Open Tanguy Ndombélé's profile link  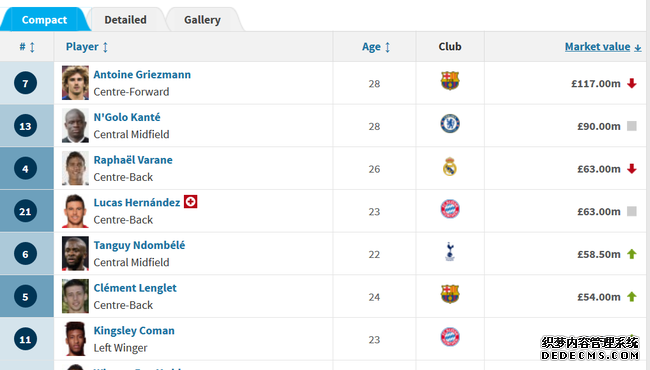pos(139,245)
